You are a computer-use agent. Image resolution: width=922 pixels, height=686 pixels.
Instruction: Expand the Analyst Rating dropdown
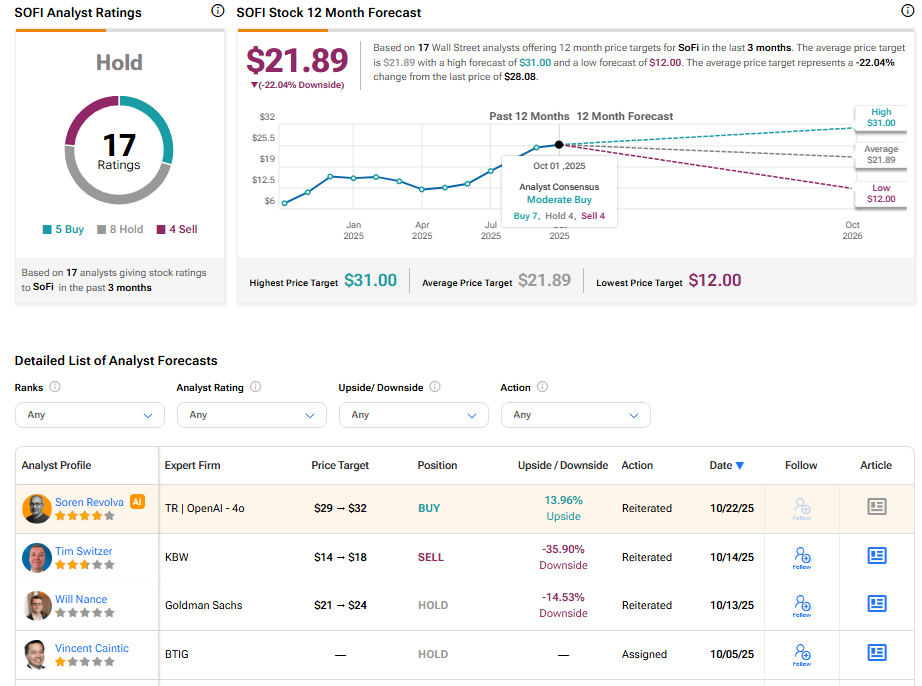tap(251, 415)
